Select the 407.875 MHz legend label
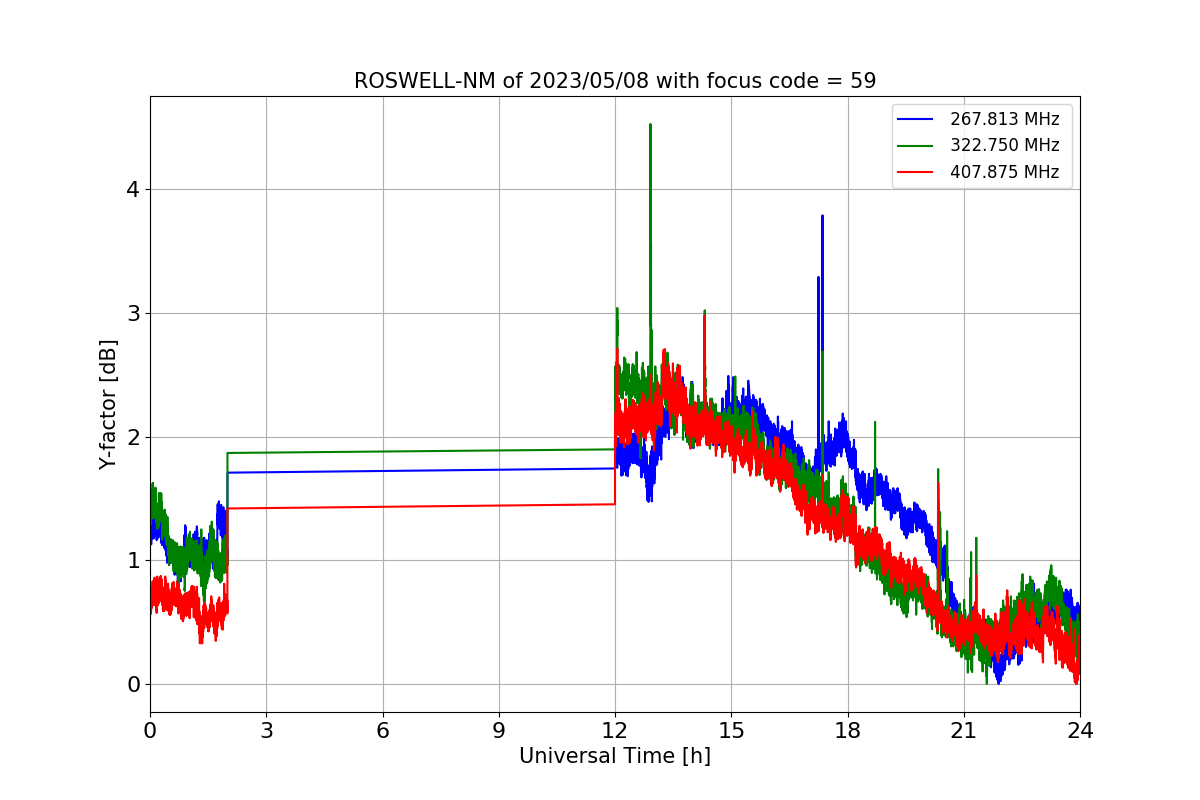Viewport: 1200px width, 800px height. pos(1004,172)
